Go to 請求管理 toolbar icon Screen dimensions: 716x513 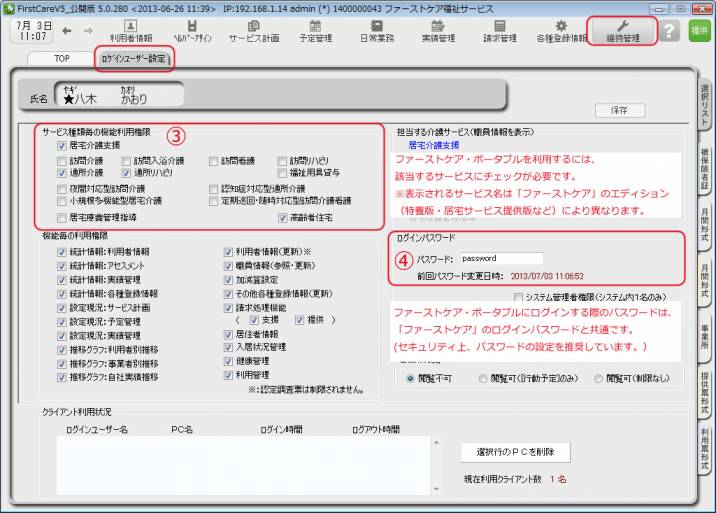tap(500, 30)
